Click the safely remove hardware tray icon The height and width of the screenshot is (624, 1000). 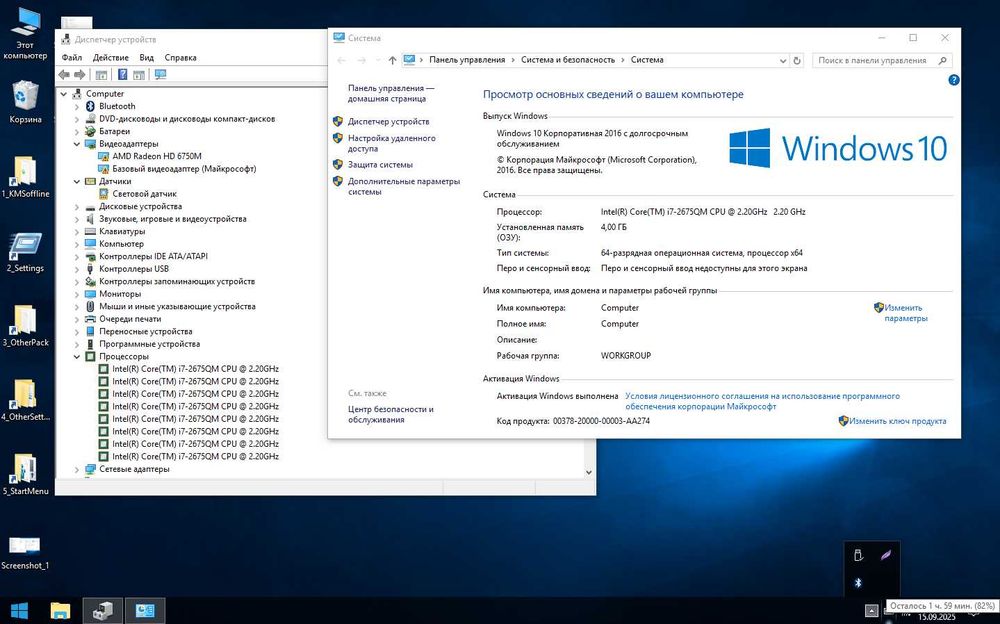click(858, 555)
